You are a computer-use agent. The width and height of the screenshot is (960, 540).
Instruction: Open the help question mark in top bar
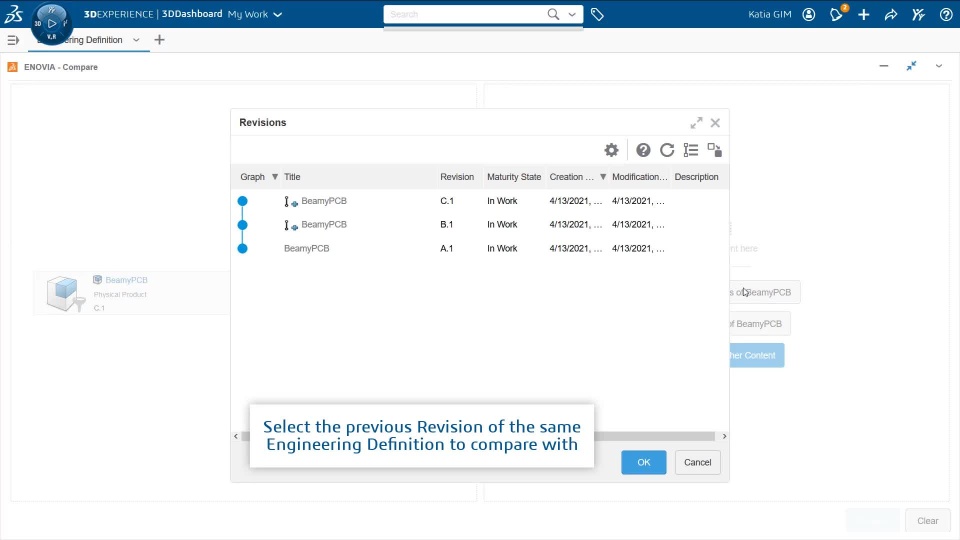946,14
